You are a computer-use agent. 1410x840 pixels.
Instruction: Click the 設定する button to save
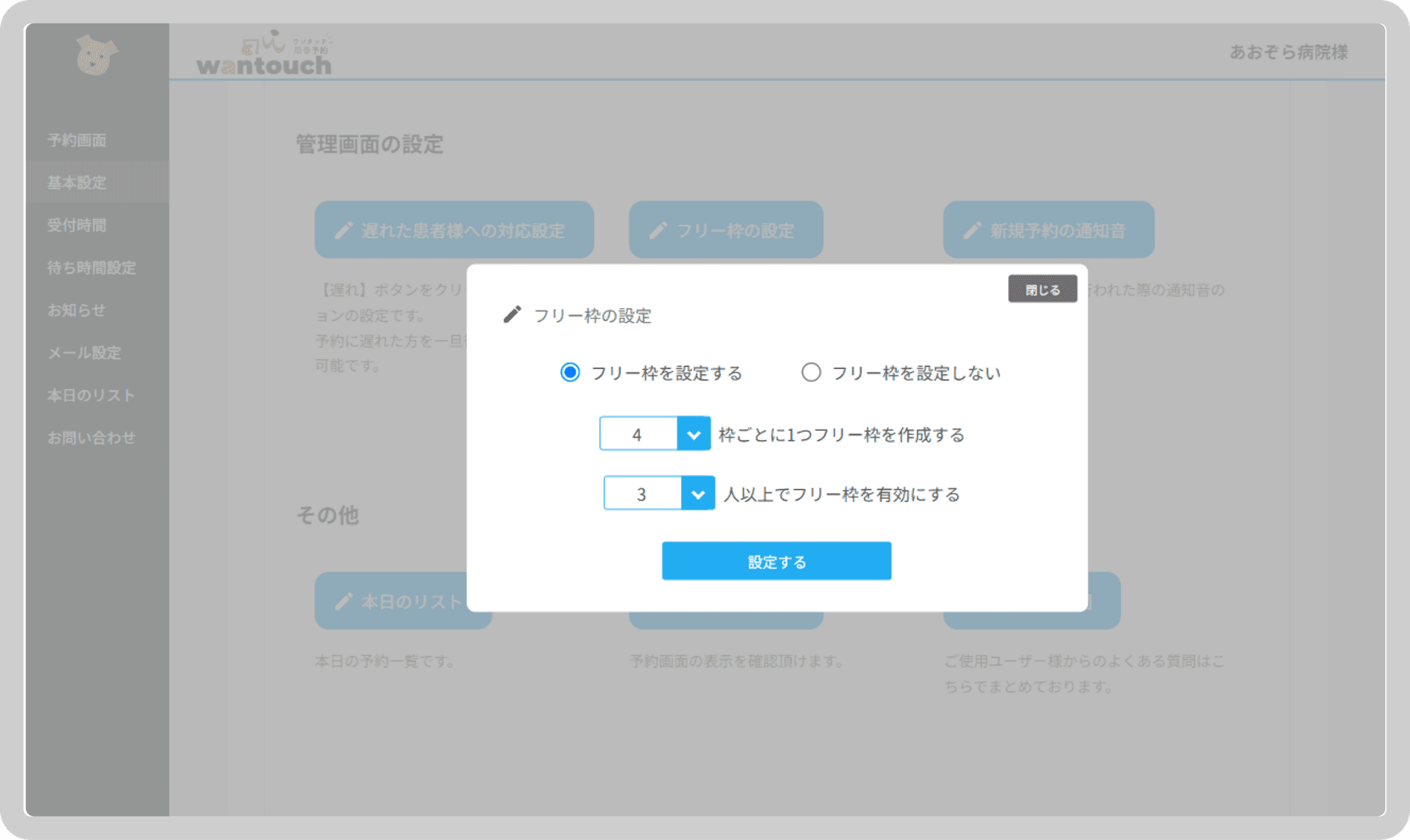777,560
